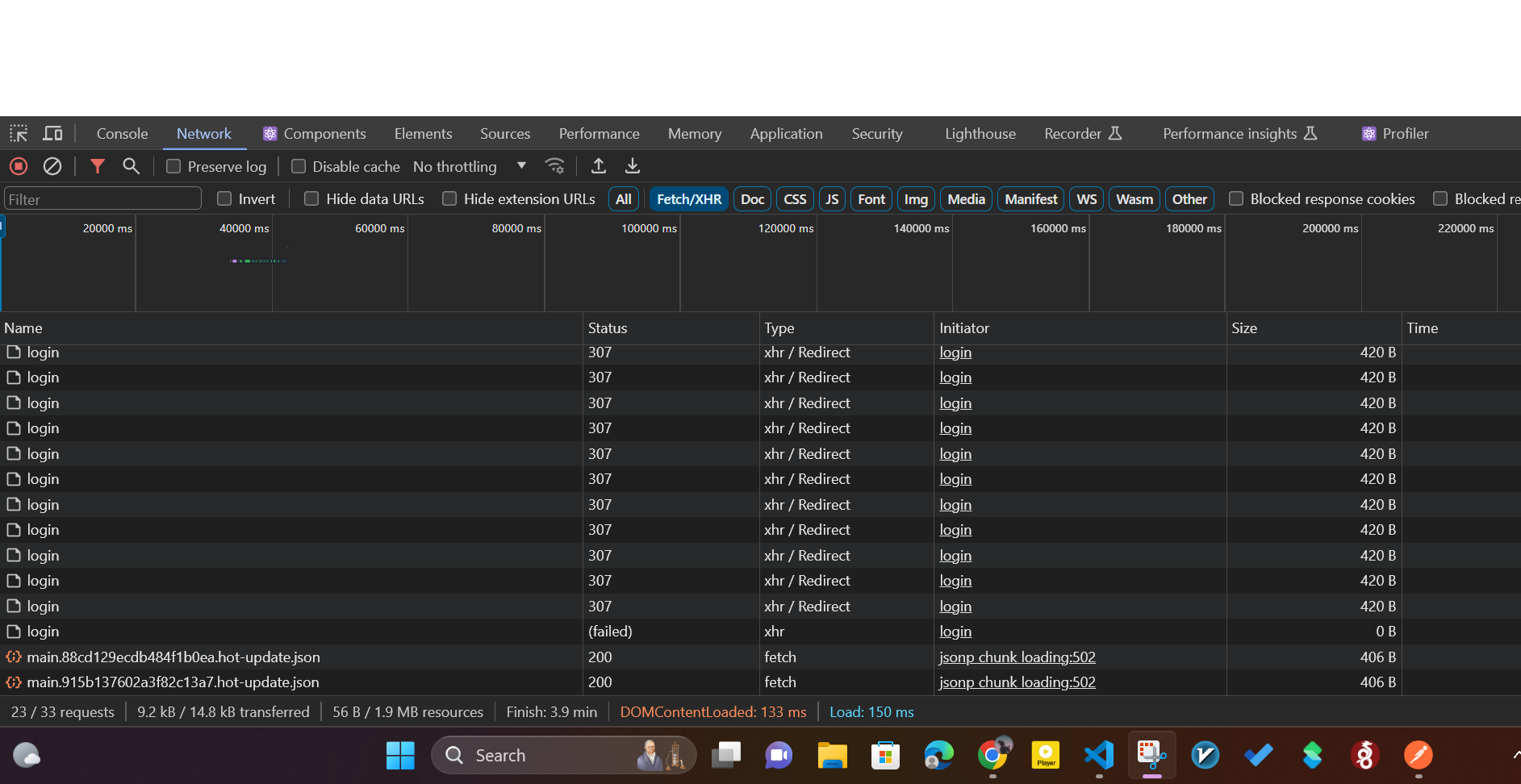Open Visual Studio Code from taskbar
Image resolution: width=1521 pixels, height=784 pixels.
[x=1099, y=756]
